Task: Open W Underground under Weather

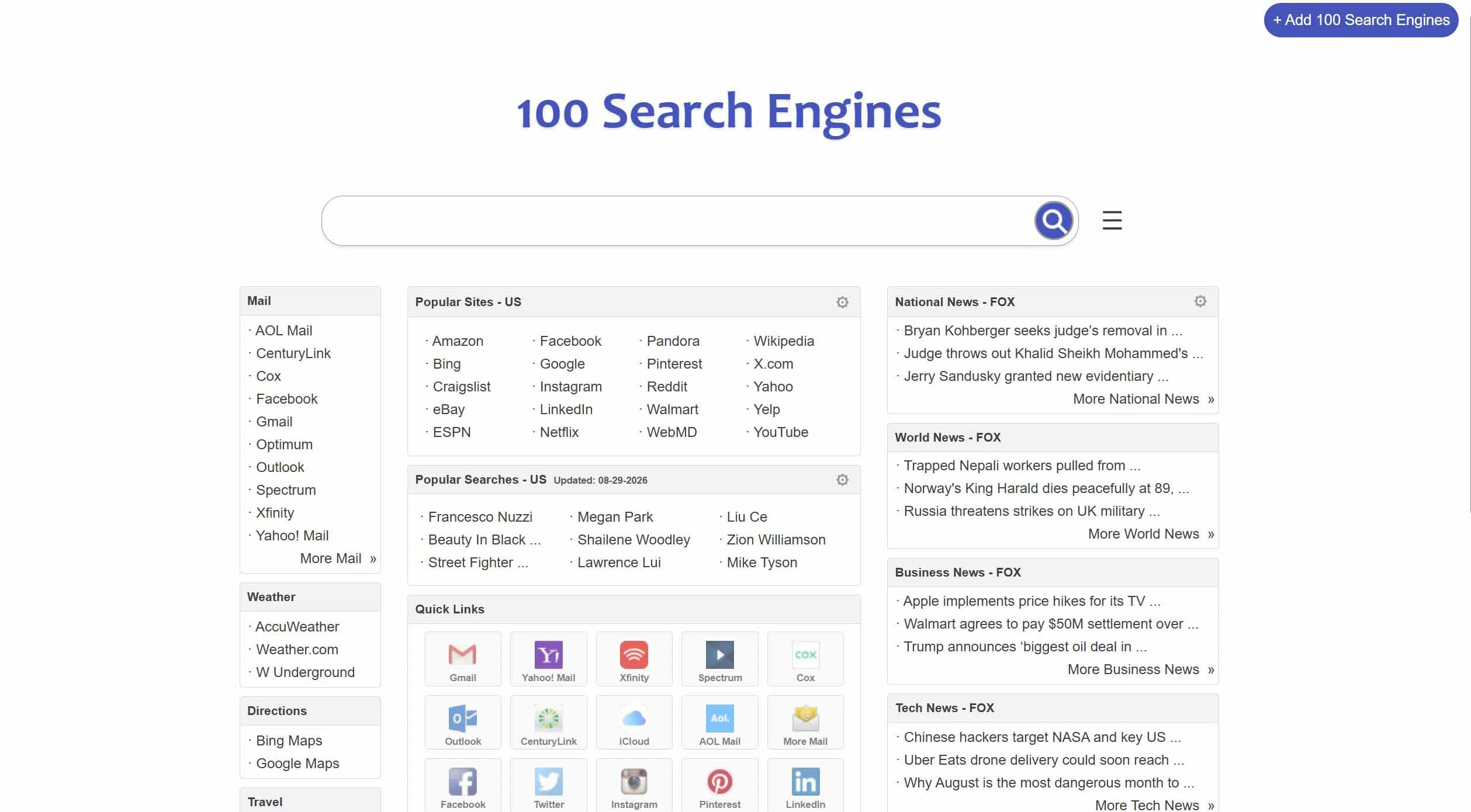Action: coord(305,672)
